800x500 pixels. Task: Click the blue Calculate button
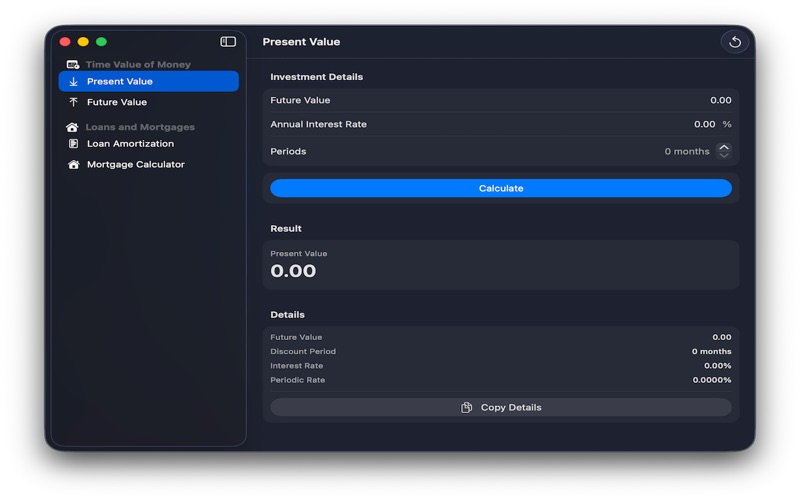point(501,188)
